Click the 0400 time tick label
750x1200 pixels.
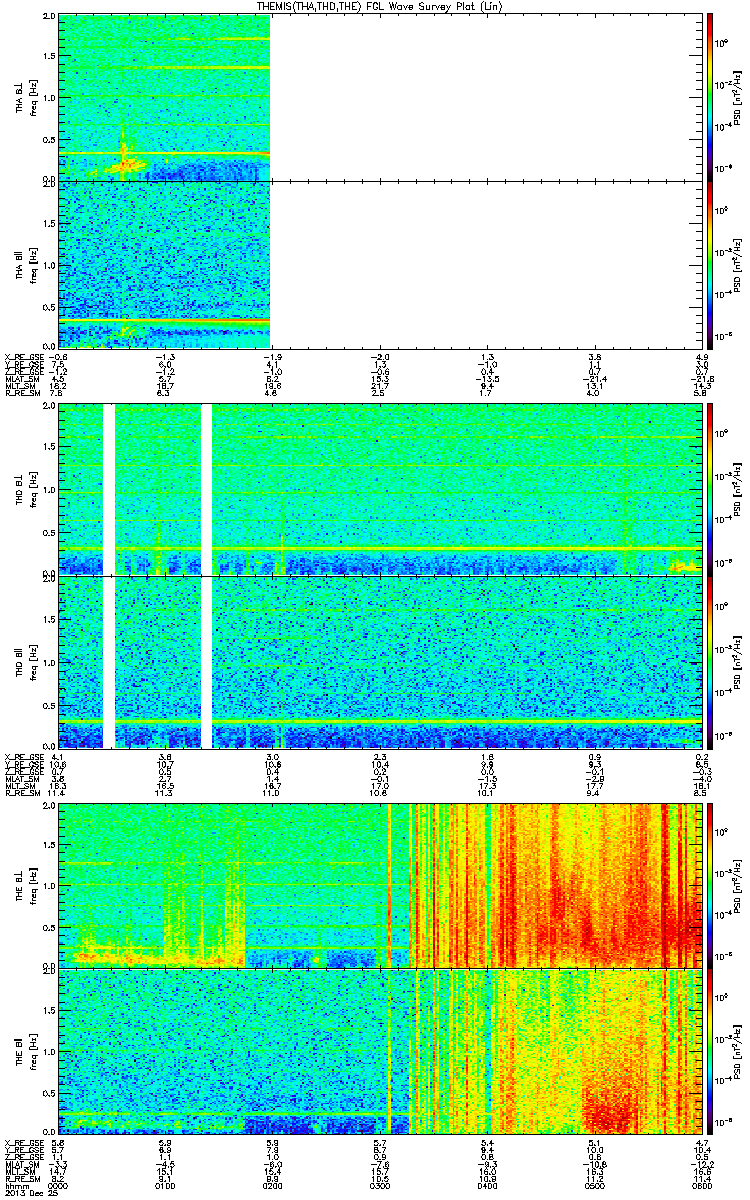(488, 1185)
